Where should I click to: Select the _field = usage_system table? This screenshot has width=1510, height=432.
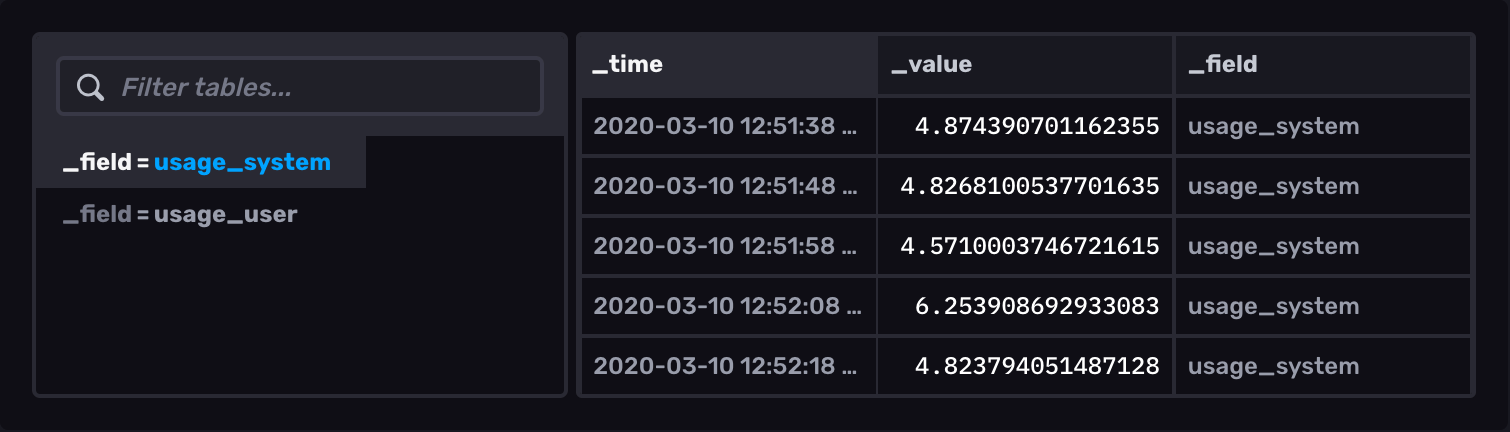click(198, 162)
